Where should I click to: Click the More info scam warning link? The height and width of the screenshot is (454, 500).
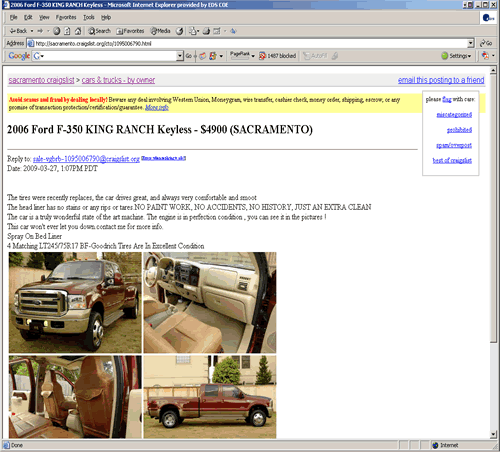pos(157,107)
